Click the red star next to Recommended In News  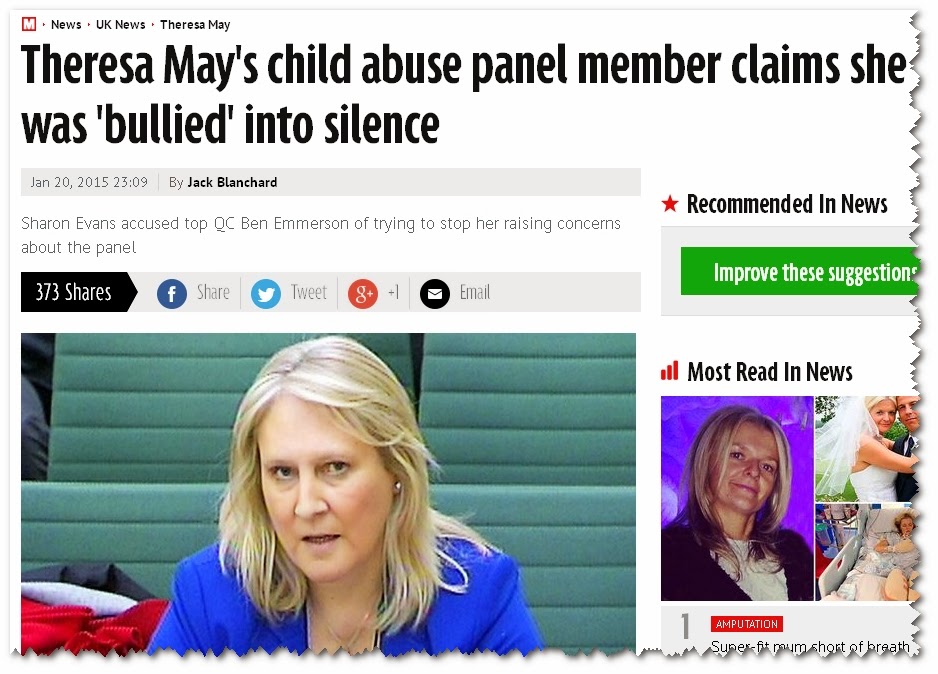click(x=670, y=204)
